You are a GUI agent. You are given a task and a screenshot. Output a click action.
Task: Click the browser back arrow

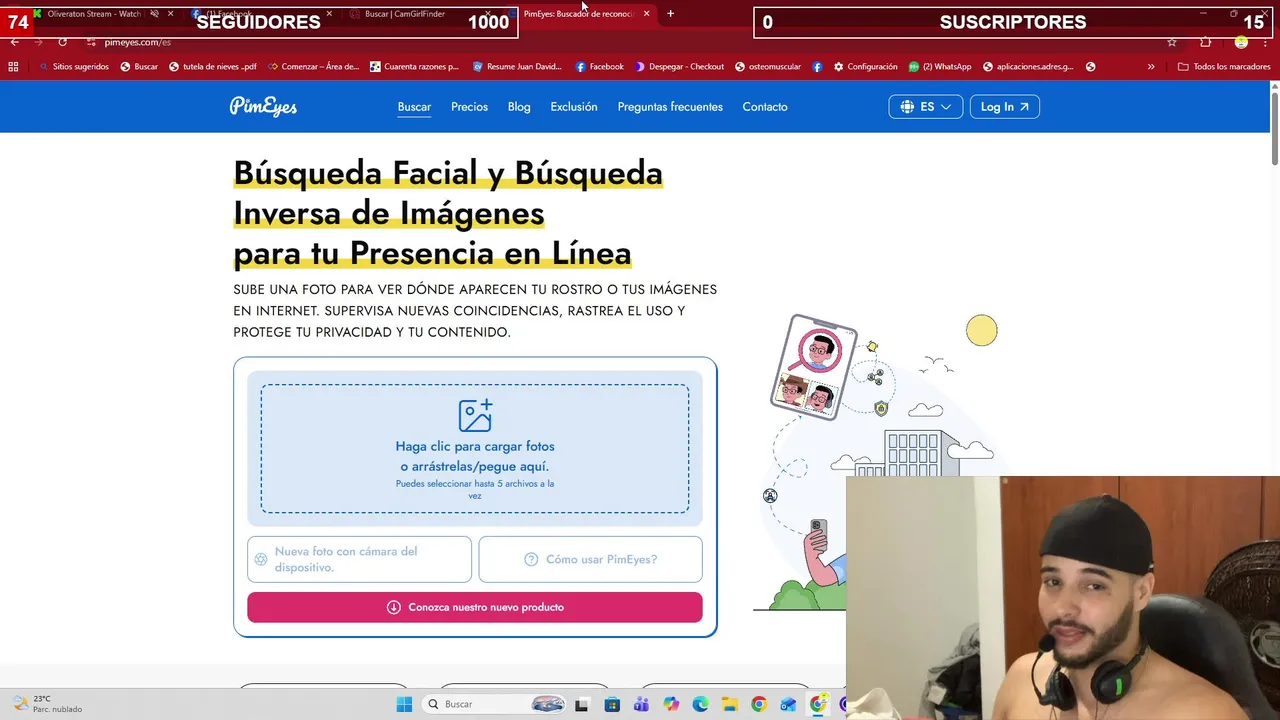(14, 42)
